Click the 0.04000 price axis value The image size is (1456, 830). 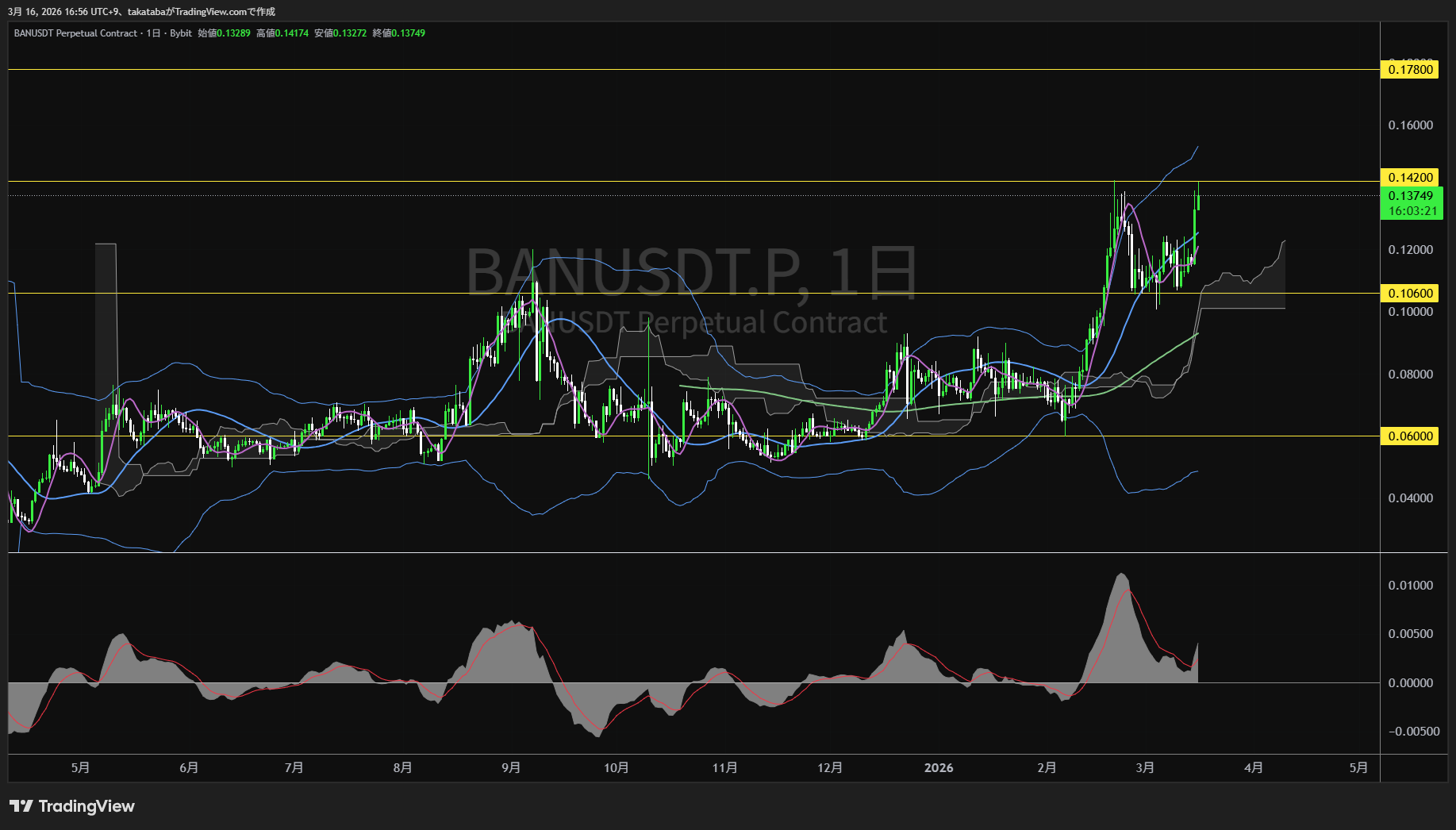(1411, 498)
